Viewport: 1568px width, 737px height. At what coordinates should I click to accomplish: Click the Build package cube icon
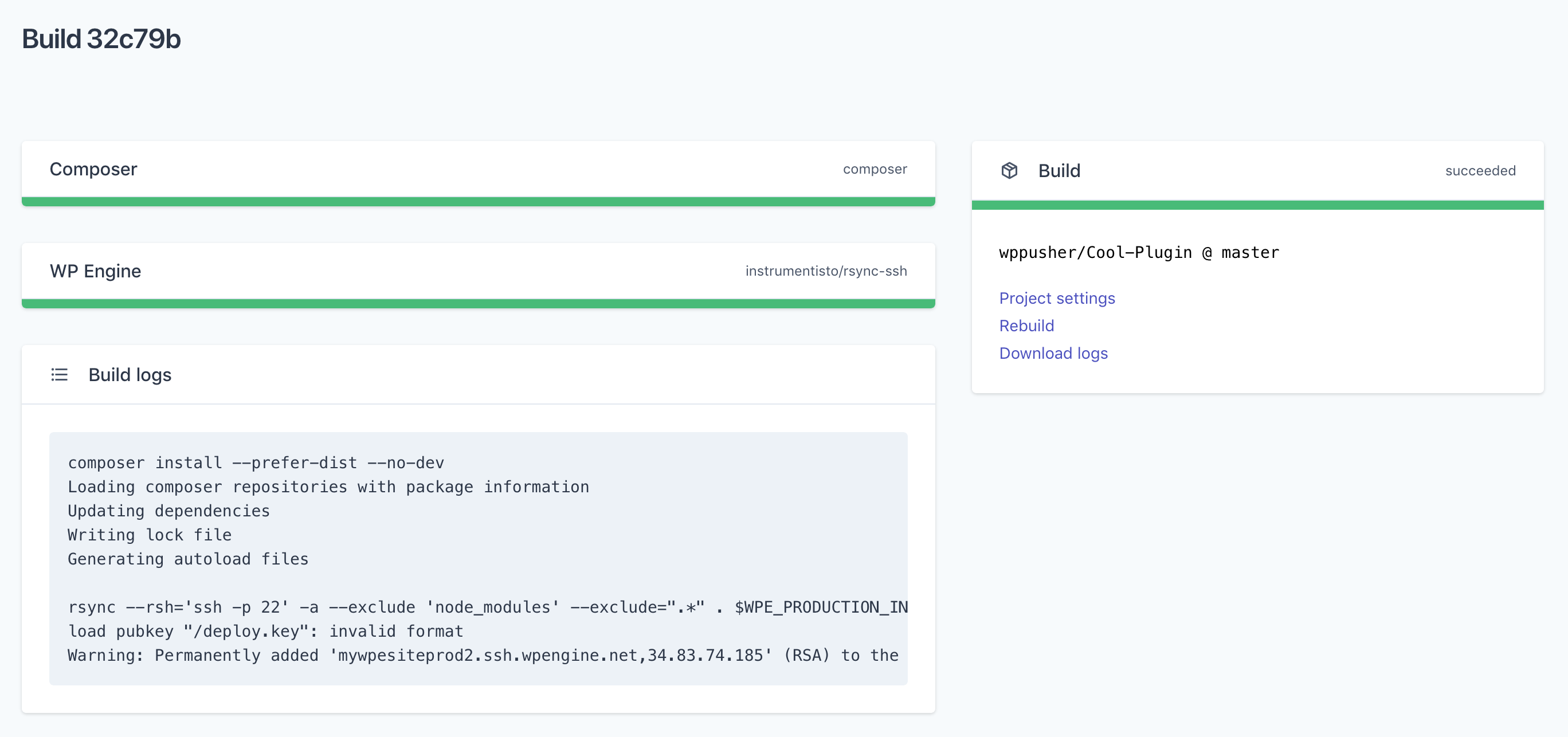(x=1009, y=171)
